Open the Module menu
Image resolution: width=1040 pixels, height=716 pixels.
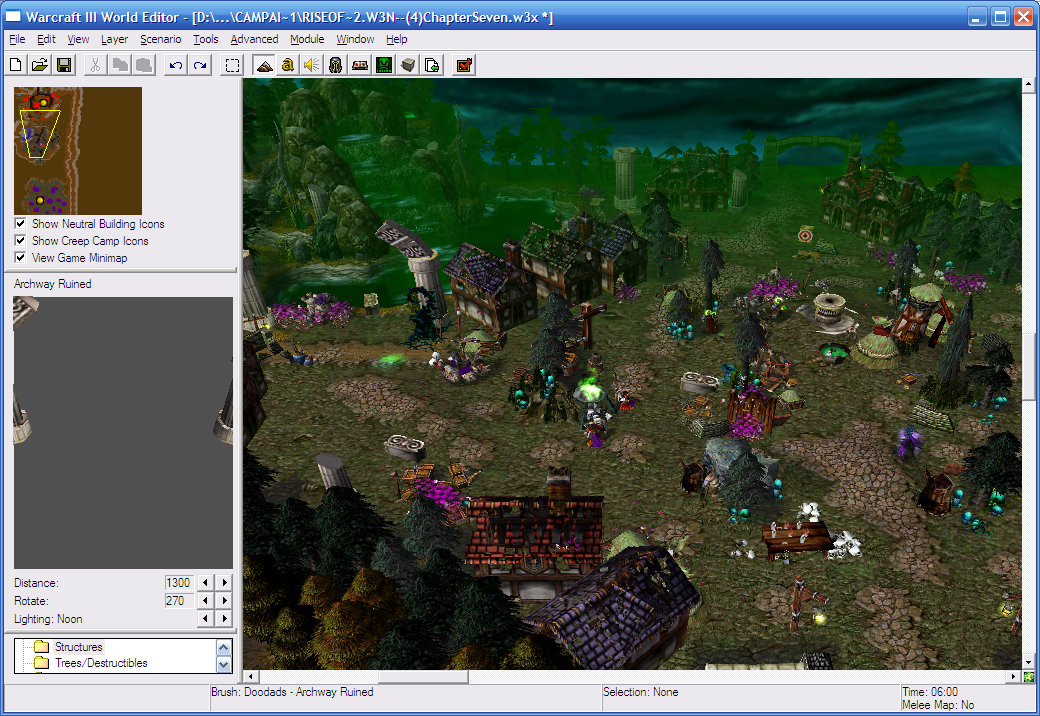[x=307, y=39]
